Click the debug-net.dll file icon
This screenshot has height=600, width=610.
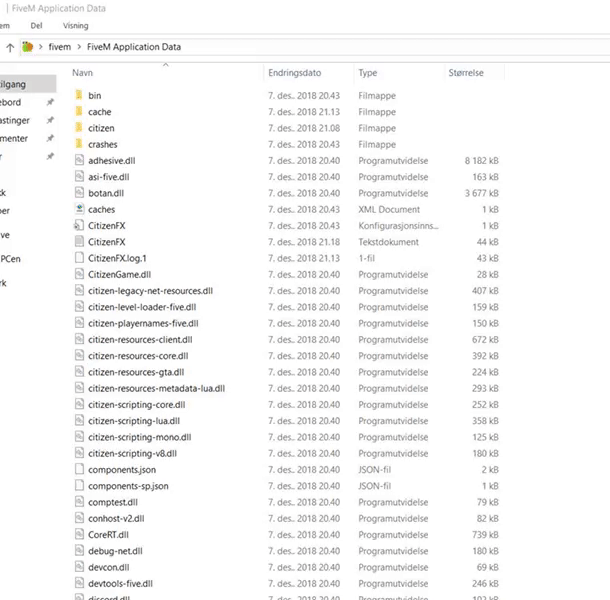79,550
